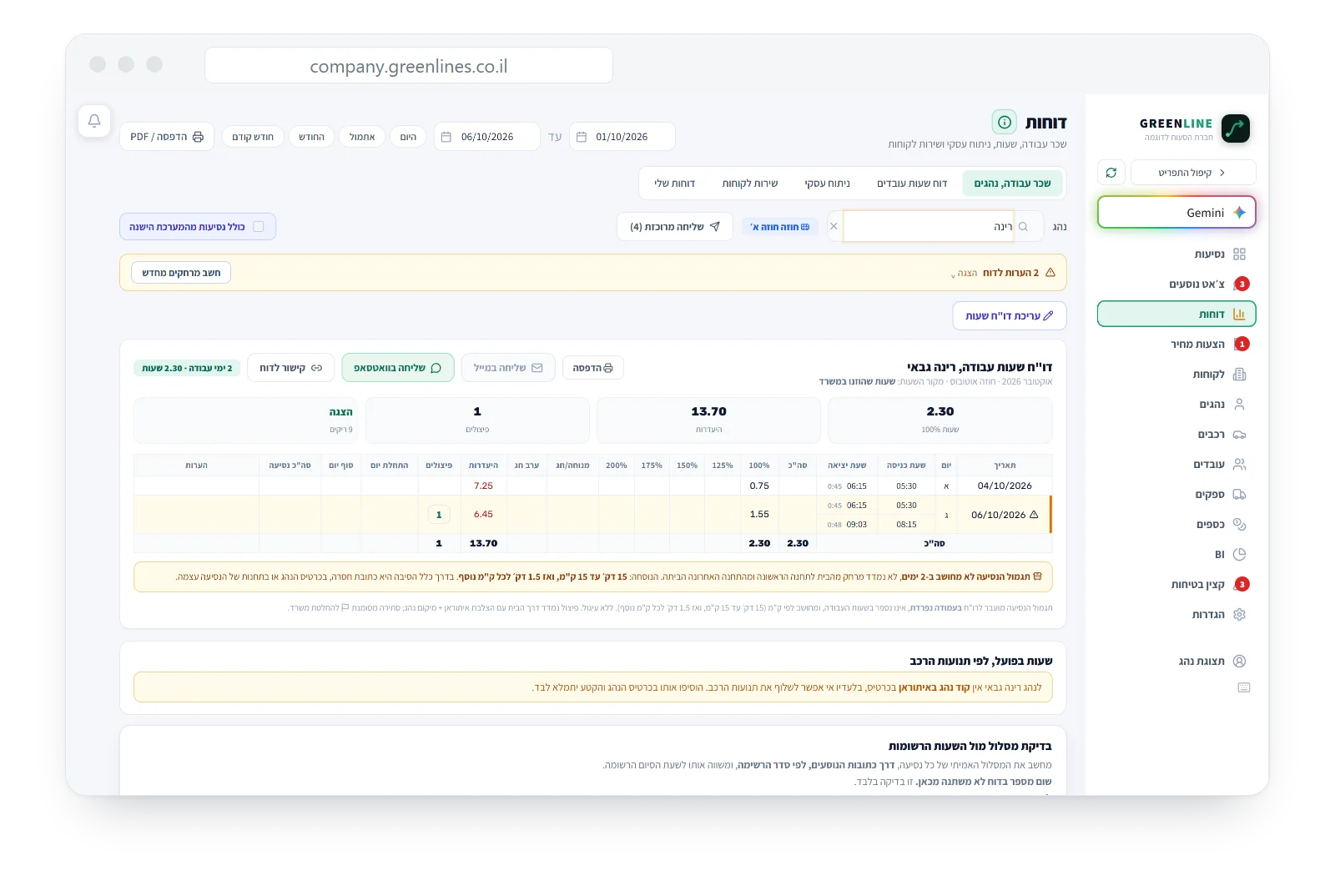Open הגדרות settings in the sidebar
Screen dimensions: 1335x896
pyautogui.click(x=1176, y=615)
